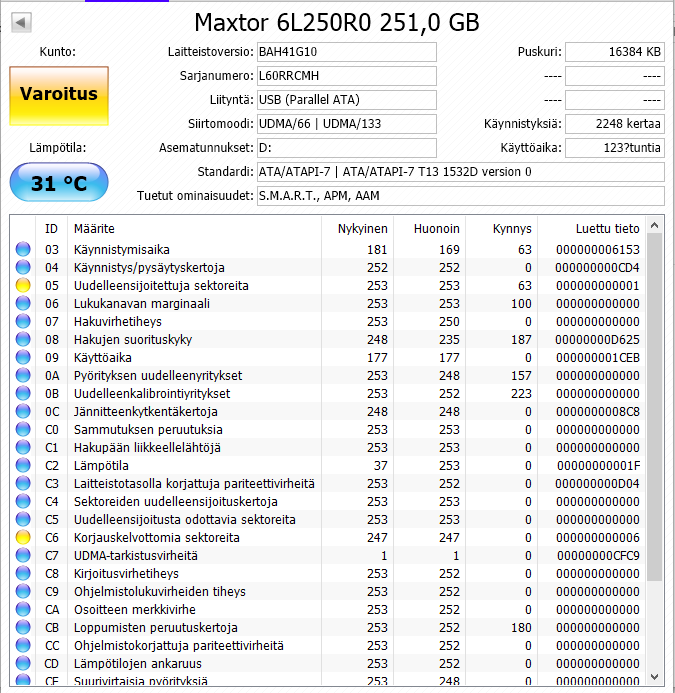This screenshot has height=693, width=675.
Task: Click the status orb for 09 Käyttöaika
Action: click(23, 357)
